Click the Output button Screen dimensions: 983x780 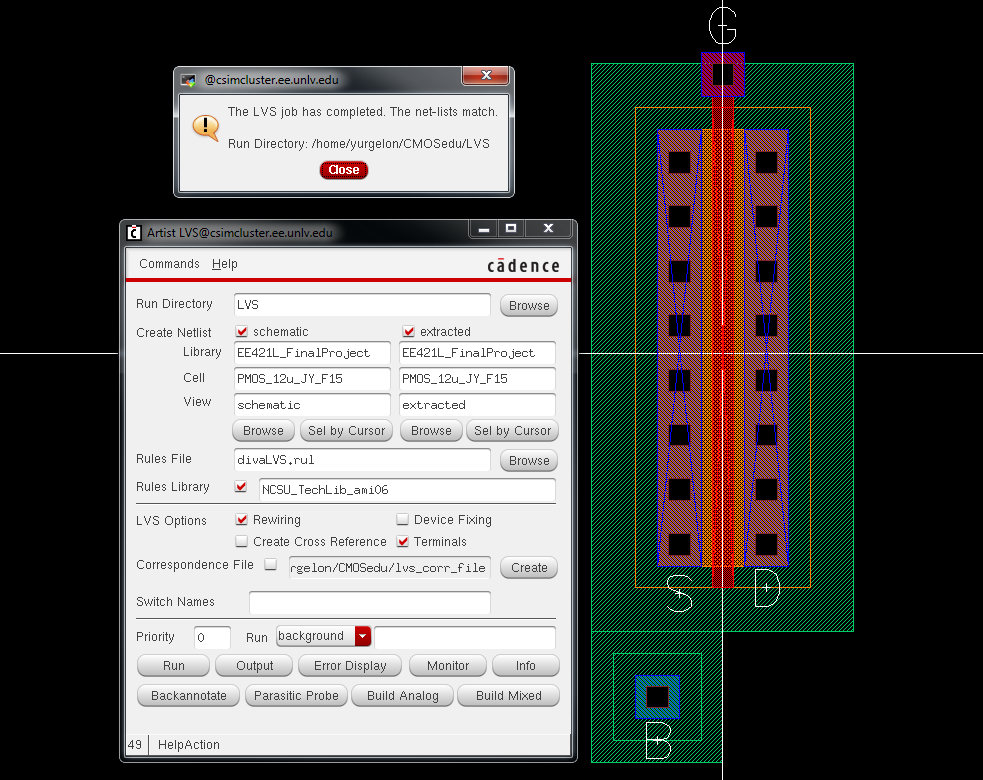pyautogui.click(x=255, y=666)
